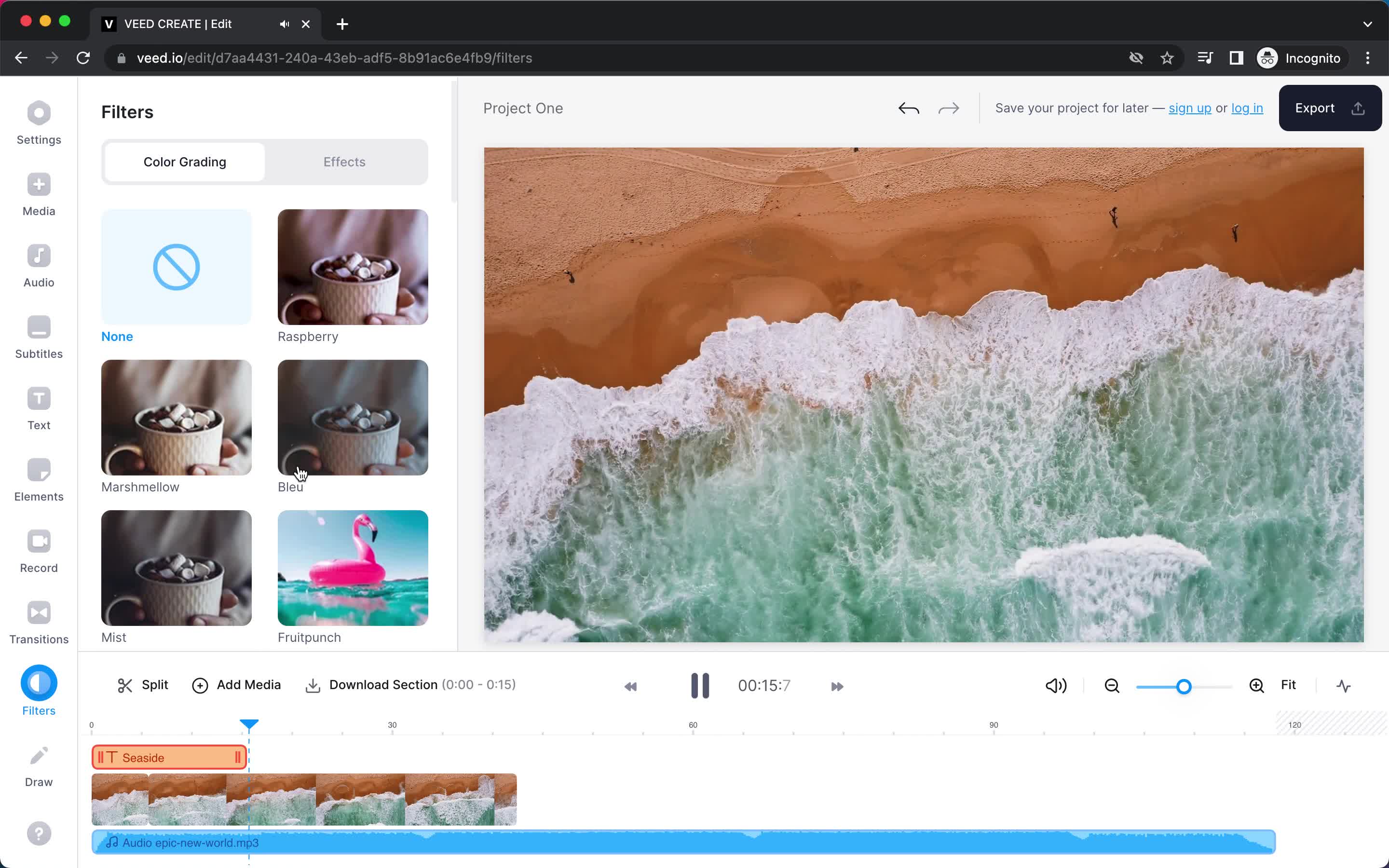Click the blue playhead marker

249,724
